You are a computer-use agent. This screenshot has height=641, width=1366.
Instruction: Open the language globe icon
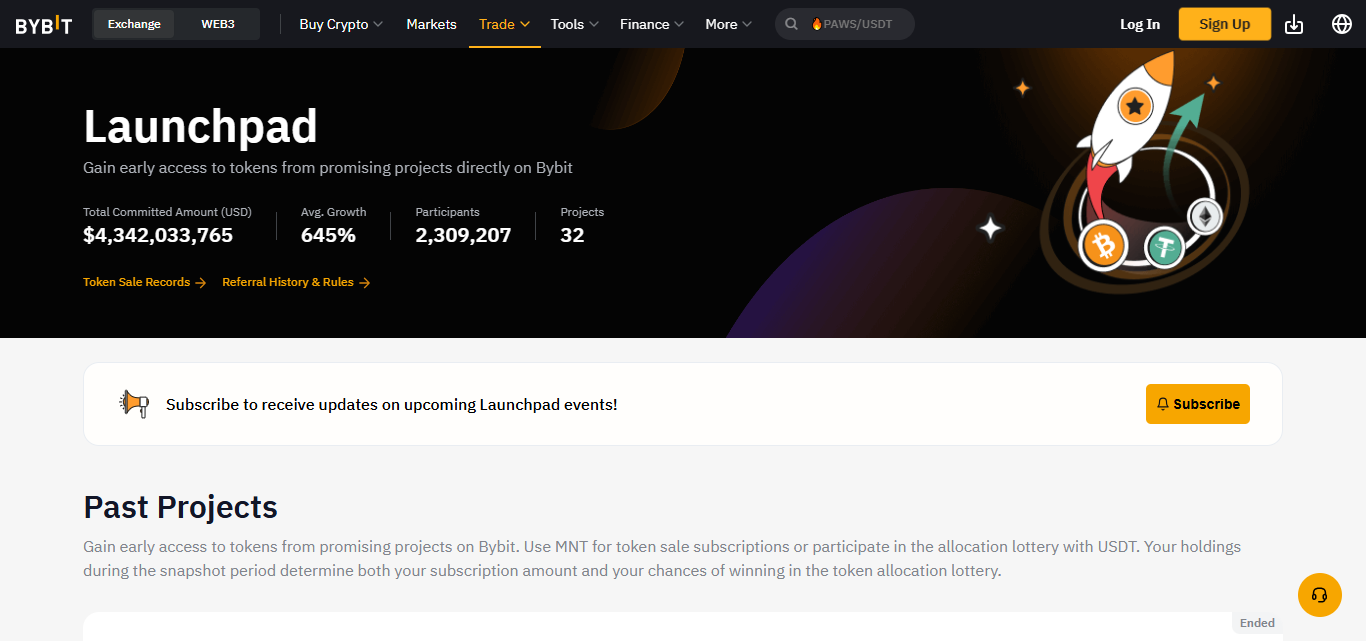1342,24
